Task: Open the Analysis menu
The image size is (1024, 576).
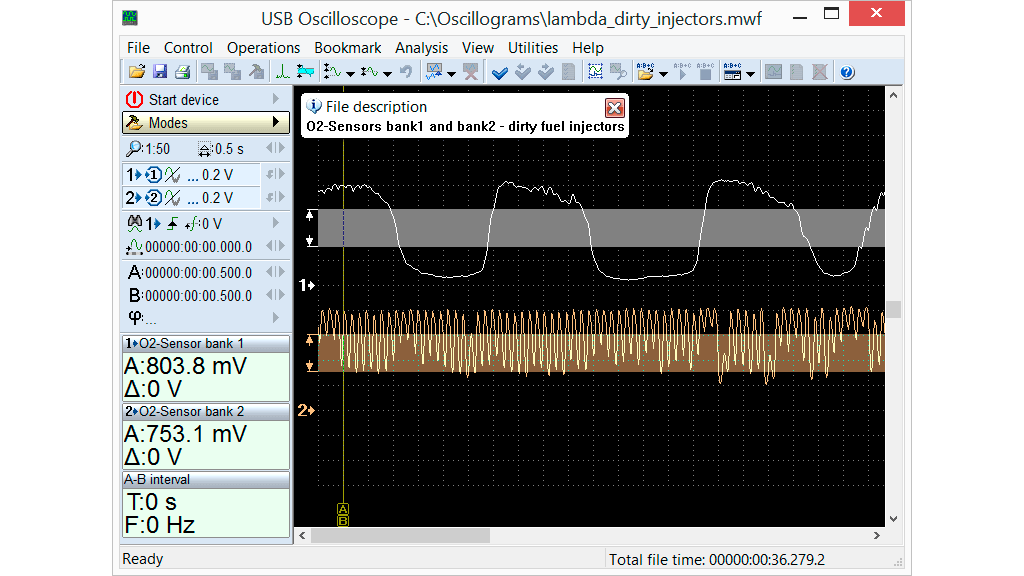Action: coord(421,48)
